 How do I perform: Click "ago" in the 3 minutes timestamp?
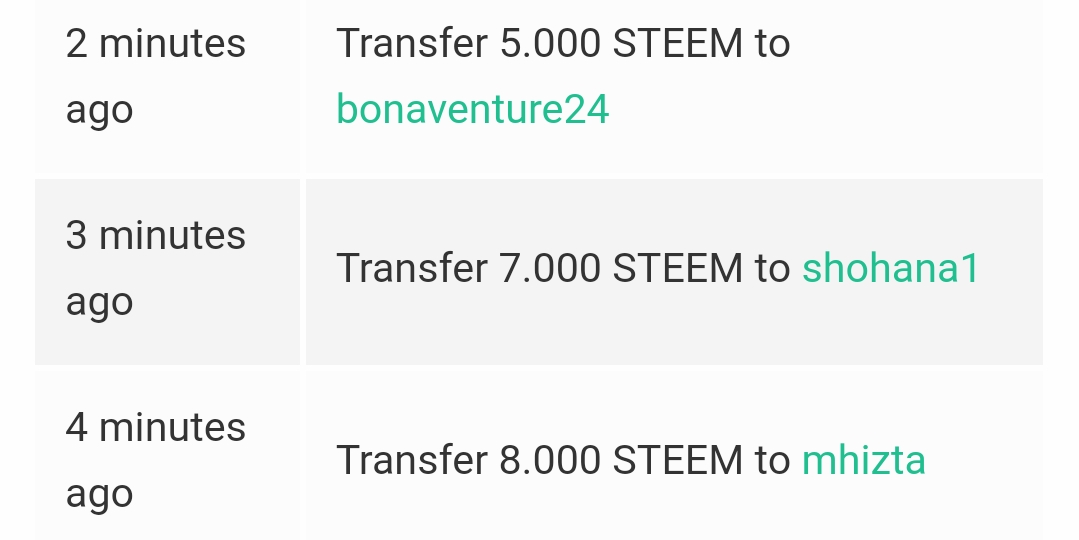click(99, 302)
